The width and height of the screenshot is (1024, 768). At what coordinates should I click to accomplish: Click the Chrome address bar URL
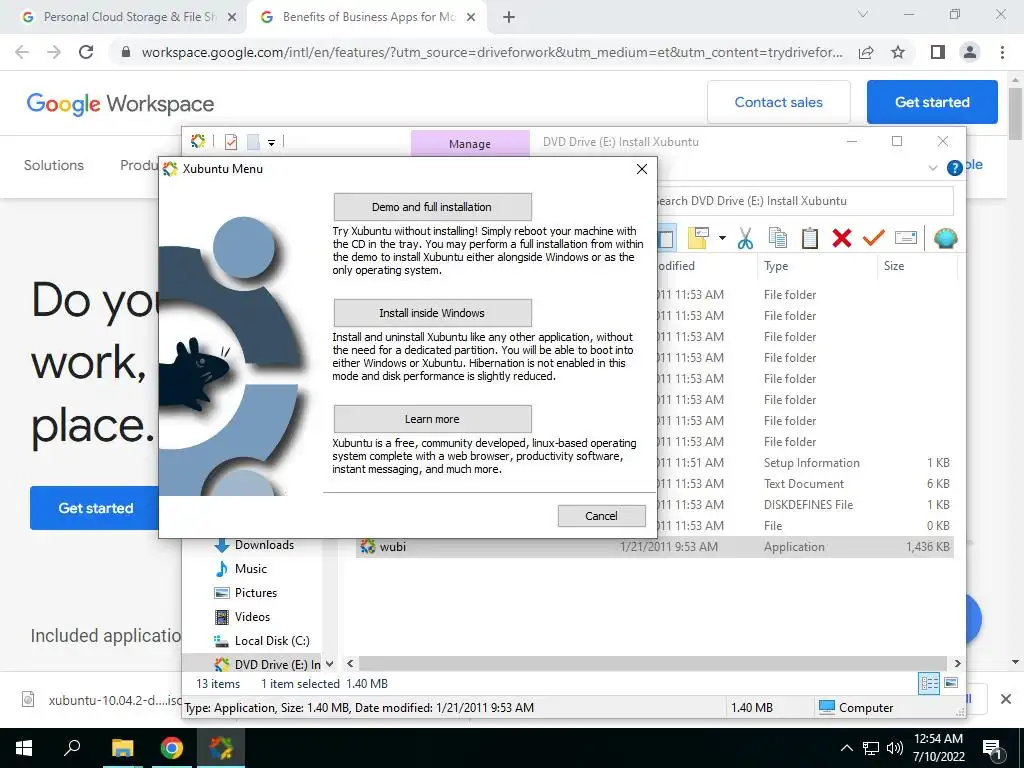pyautogui.click(x=492, y=52)
